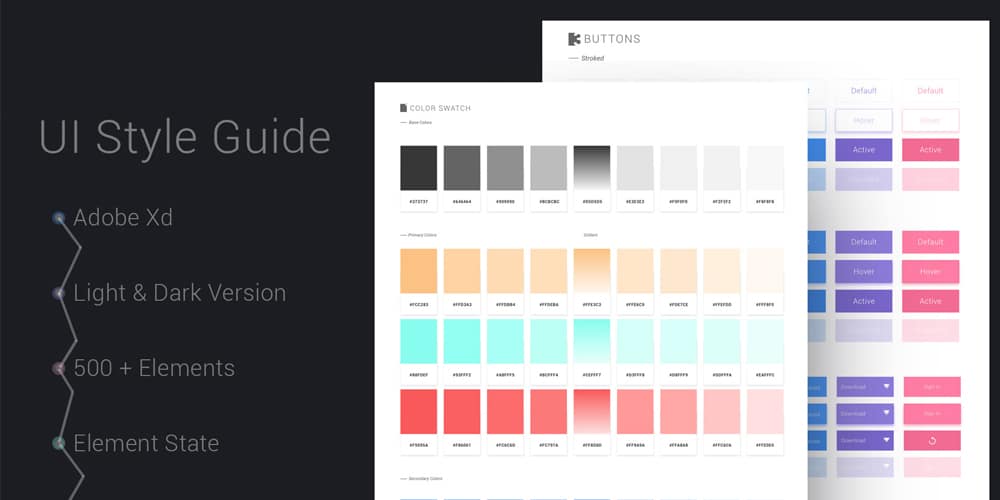This screenshot has height=500, width=1000.
Task: Click the 500 + Elements text
Action: [154, 369]
